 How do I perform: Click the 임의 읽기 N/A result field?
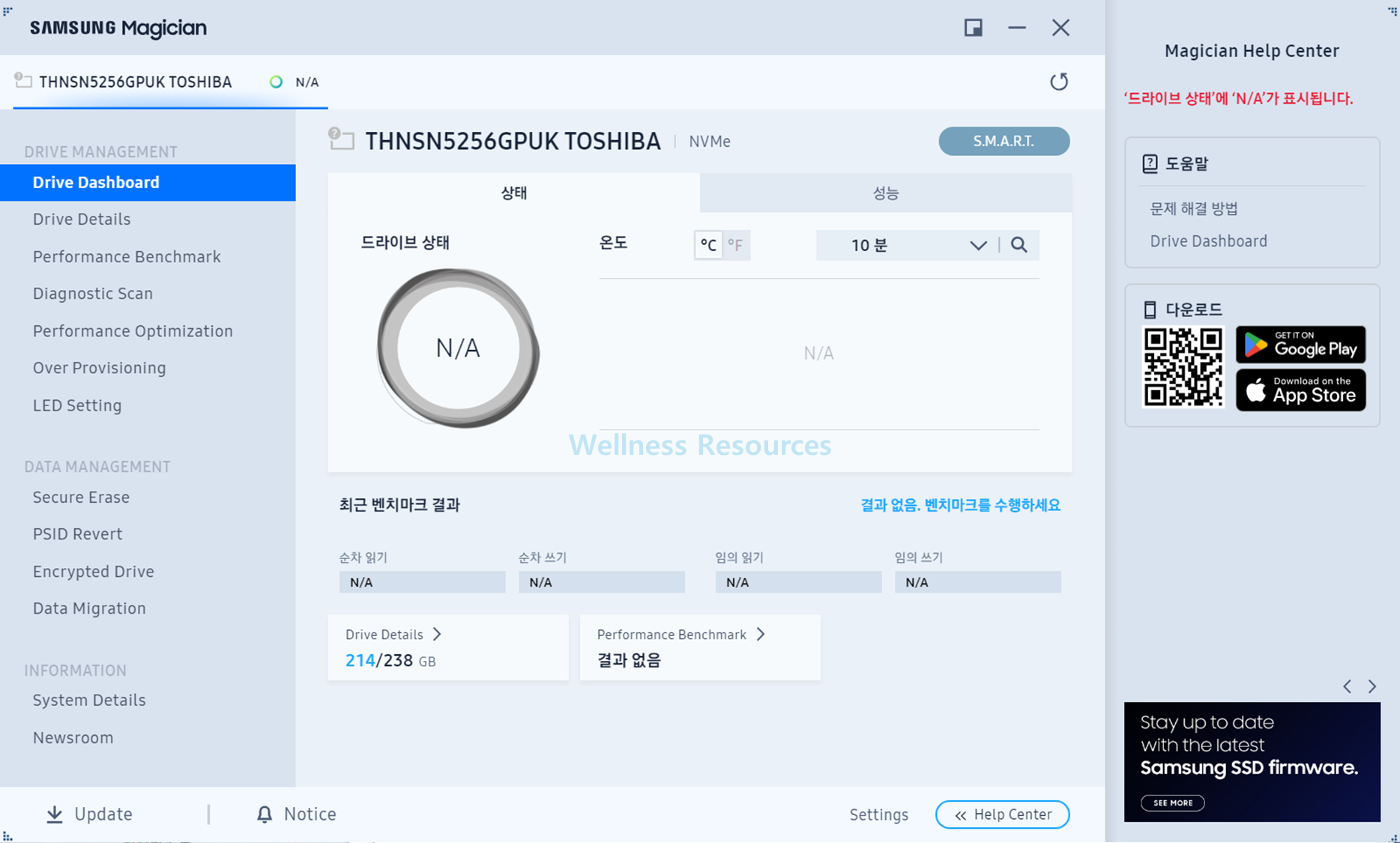point(798,582)
